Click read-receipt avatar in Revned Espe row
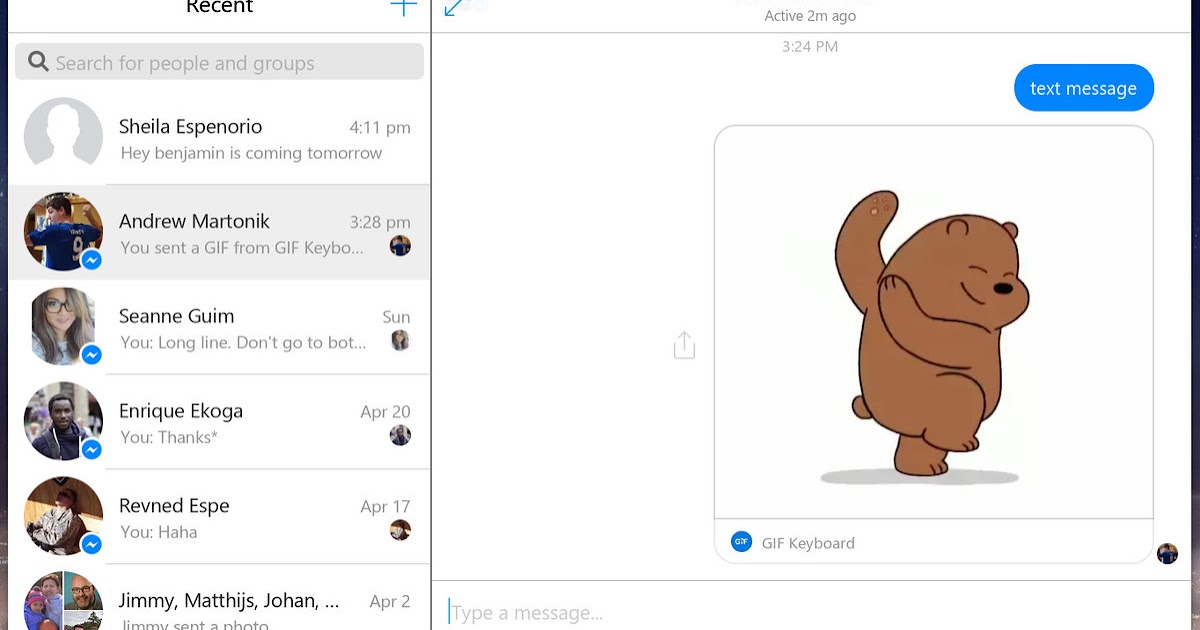Viewport: 1200px width, 630px height. point(400,530)
